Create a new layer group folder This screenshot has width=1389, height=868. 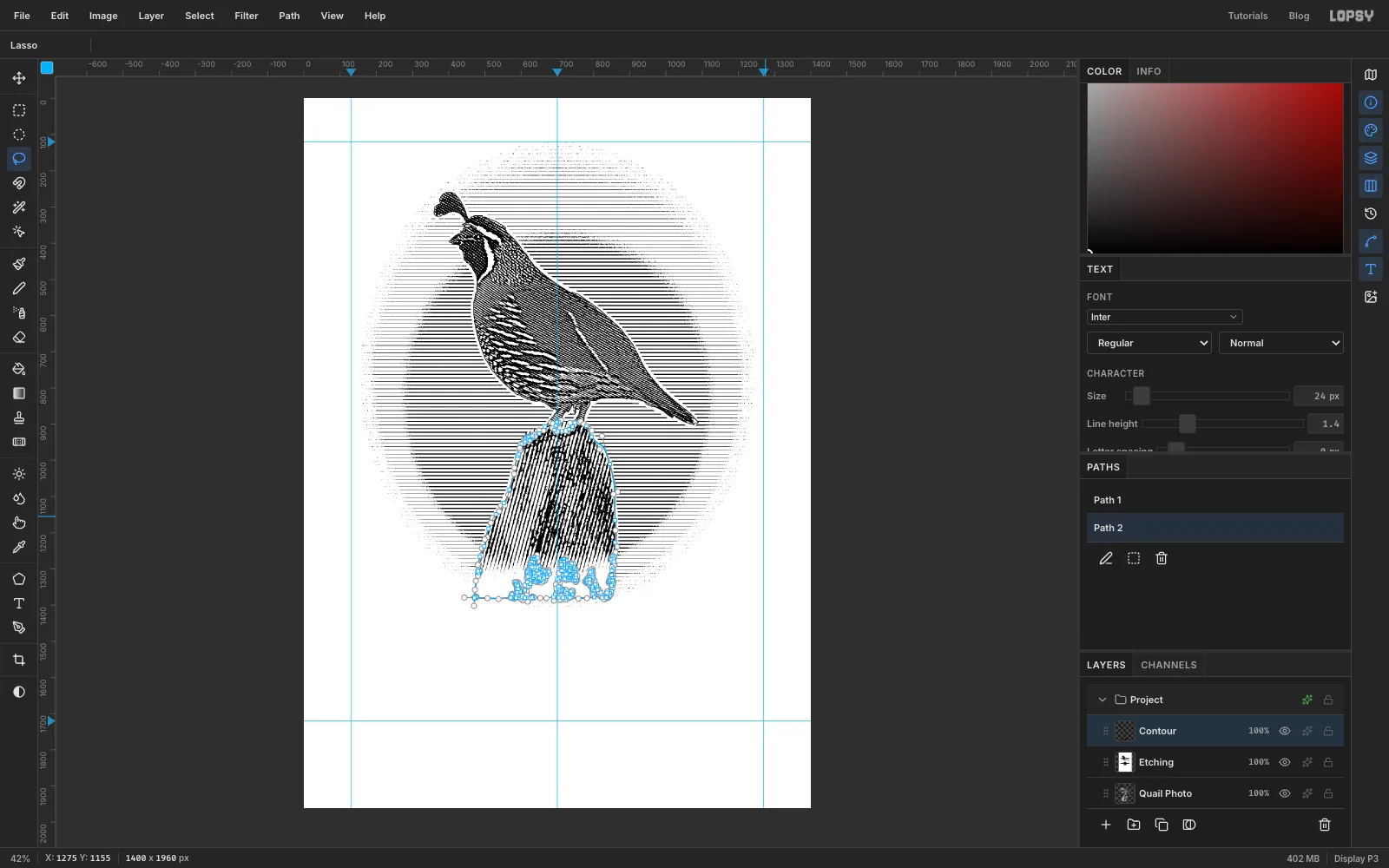click(1134, 825)
